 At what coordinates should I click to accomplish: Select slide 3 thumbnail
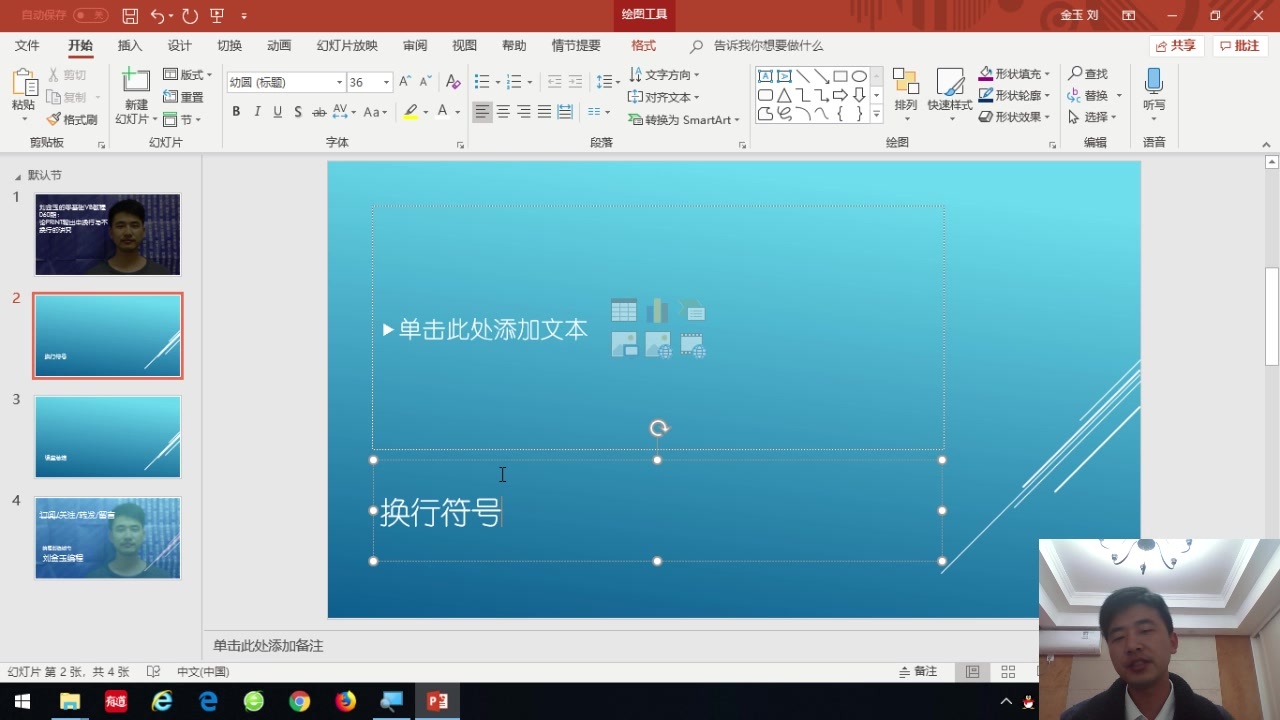click(x=108, y=437)
